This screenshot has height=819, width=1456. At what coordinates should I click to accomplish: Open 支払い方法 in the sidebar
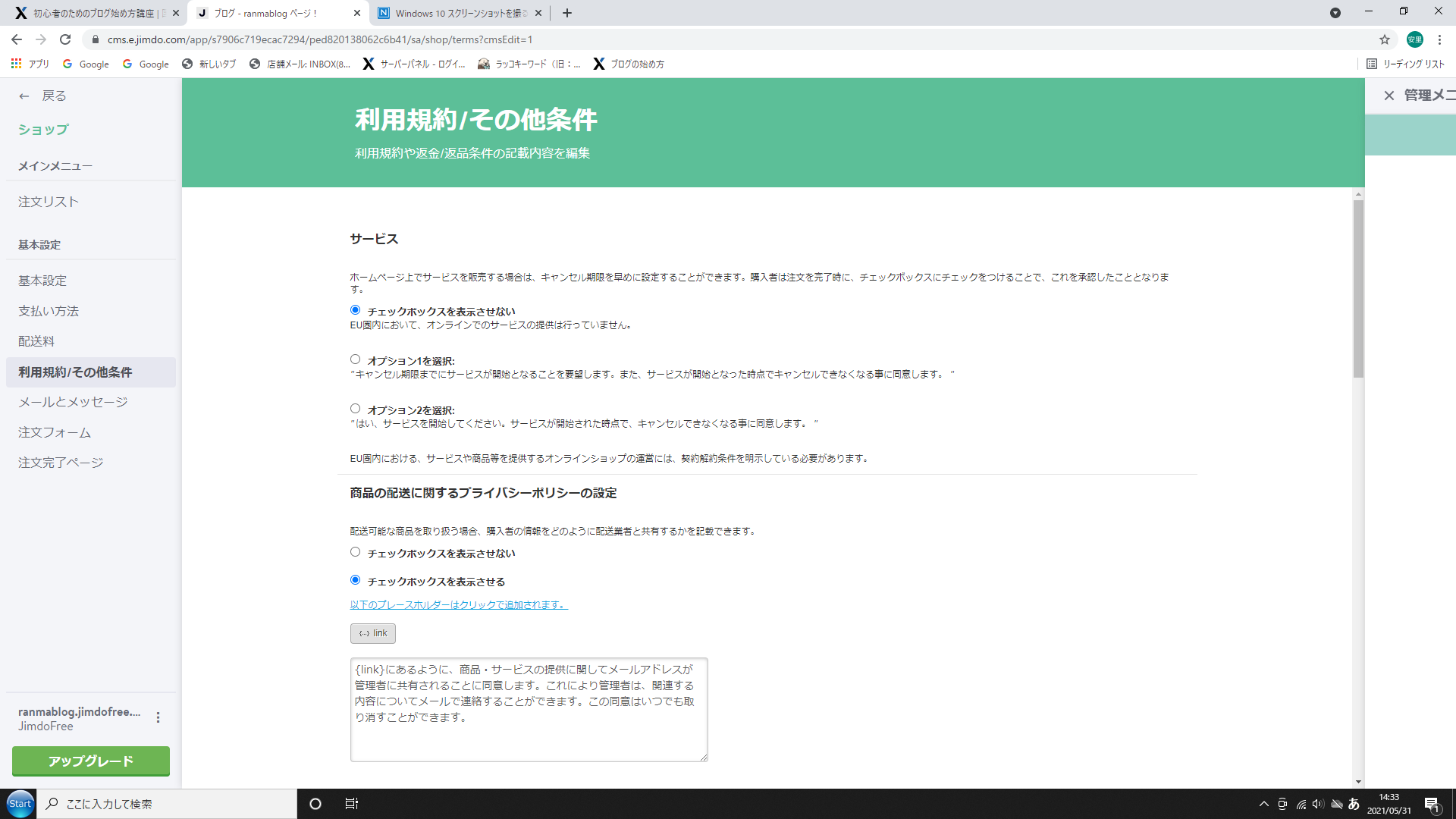[49, 311]
